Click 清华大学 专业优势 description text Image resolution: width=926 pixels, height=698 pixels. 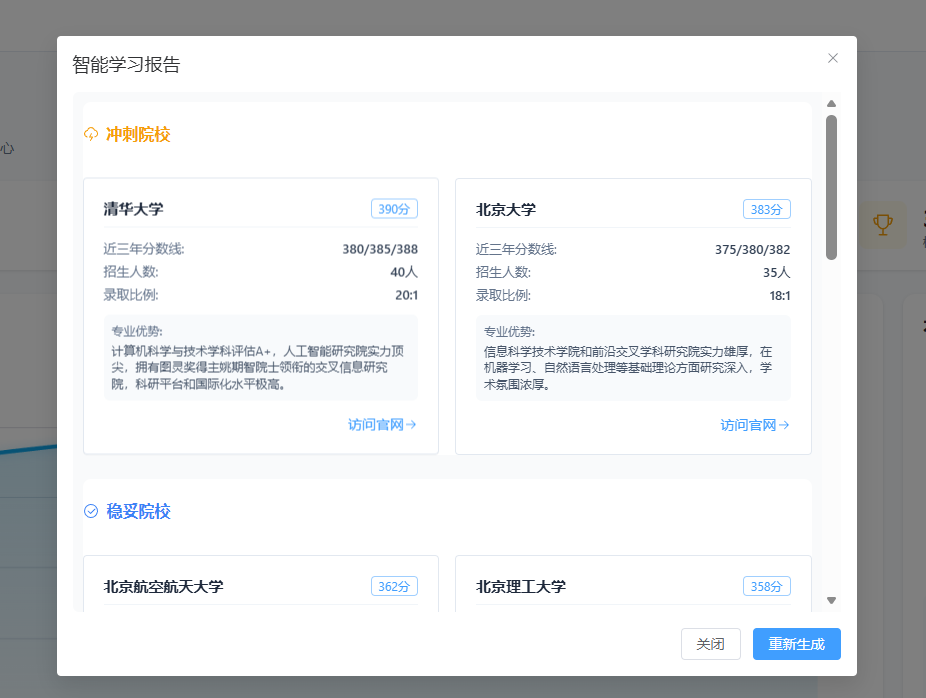(257, 367)
